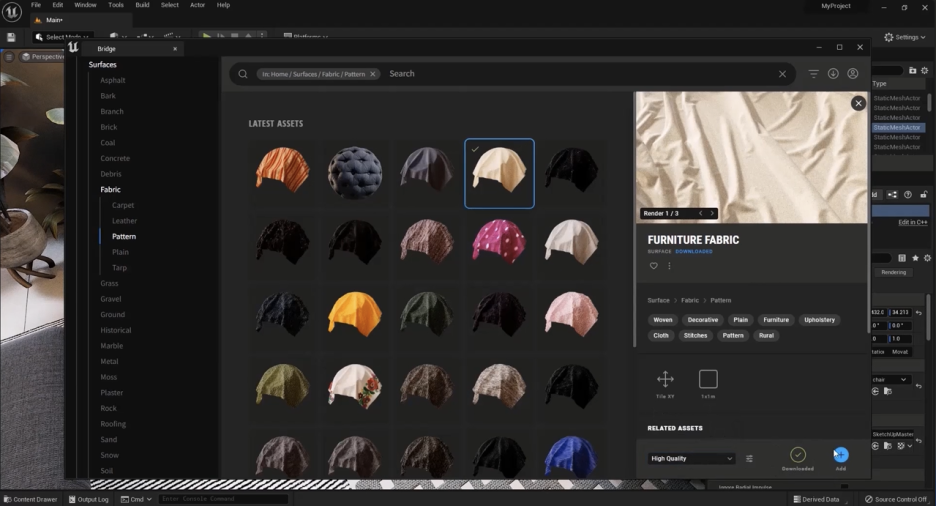Open the Concrete surfaces category
The width and height of the screenshot is (936, 506).
115,158
